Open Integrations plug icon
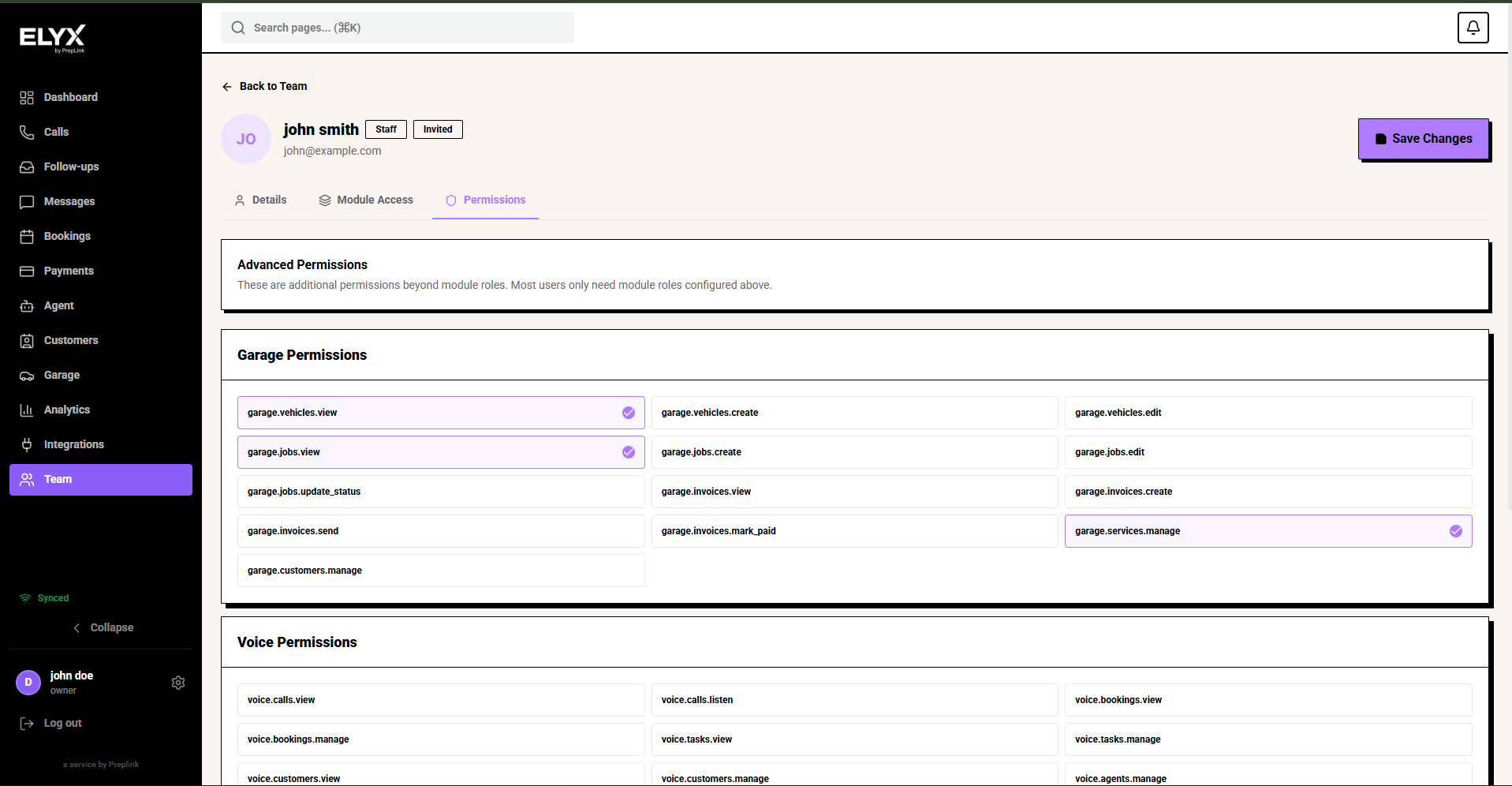Viewport: 1512px width, 786px height. point(27,444)
